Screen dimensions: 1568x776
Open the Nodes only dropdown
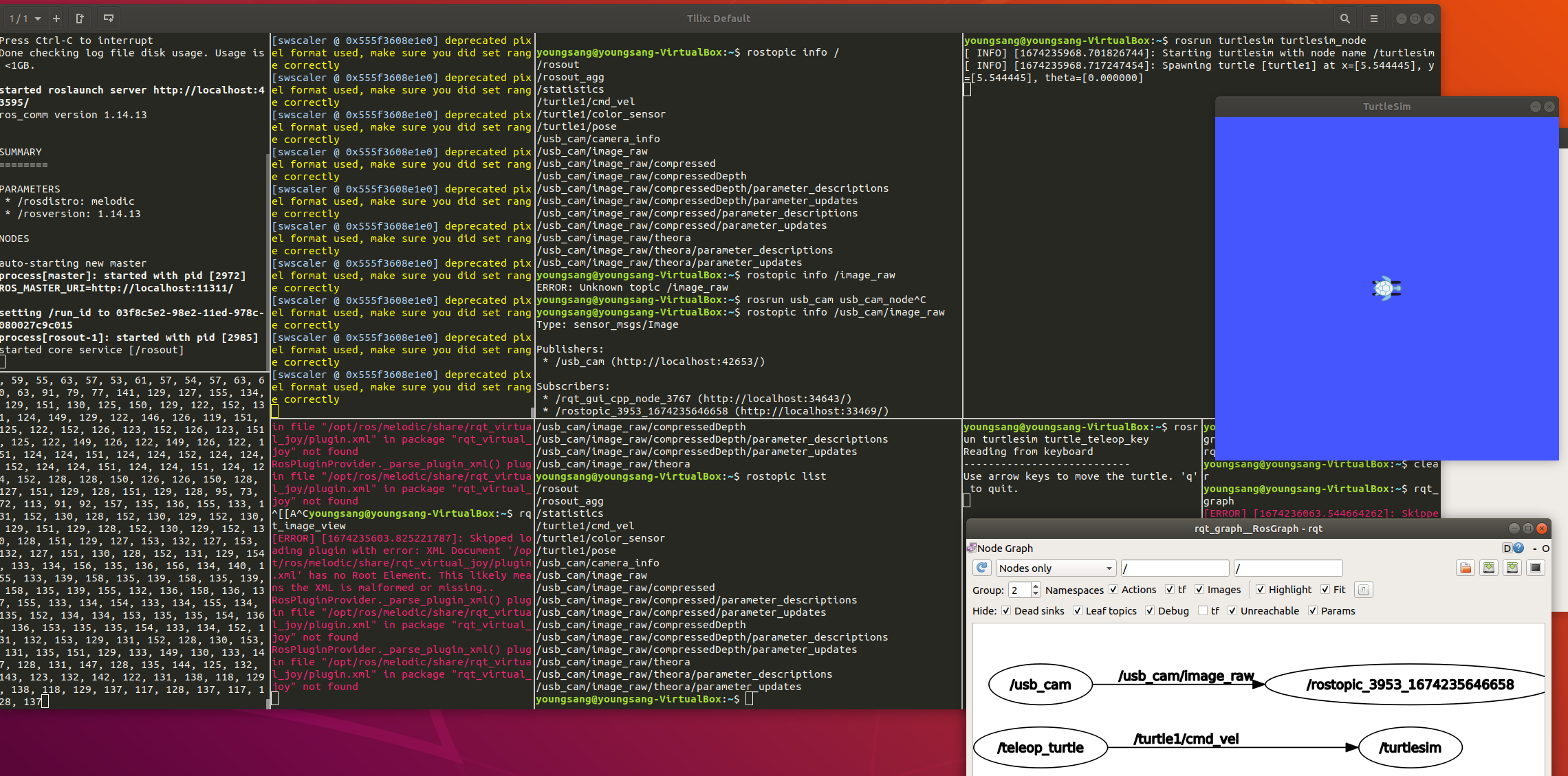pyautogui.click(x=1055, y=568)
